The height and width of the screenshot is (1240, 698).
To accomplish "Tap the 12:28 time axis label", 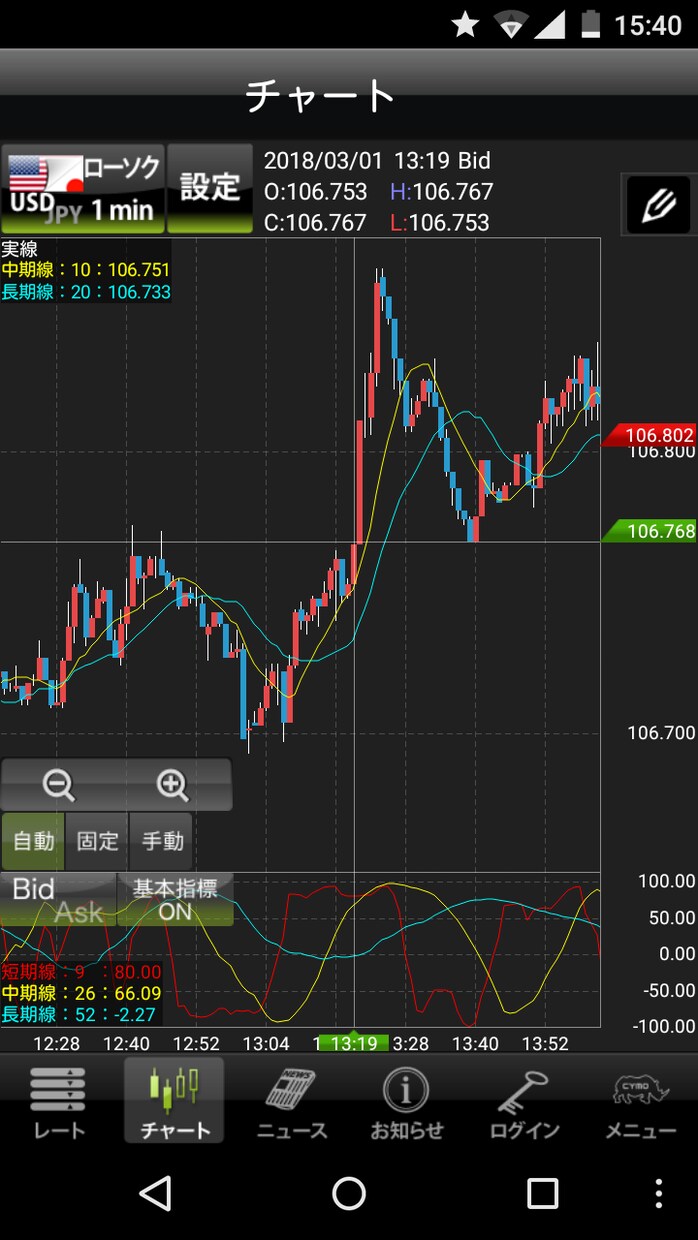I will click(56, 1043).
